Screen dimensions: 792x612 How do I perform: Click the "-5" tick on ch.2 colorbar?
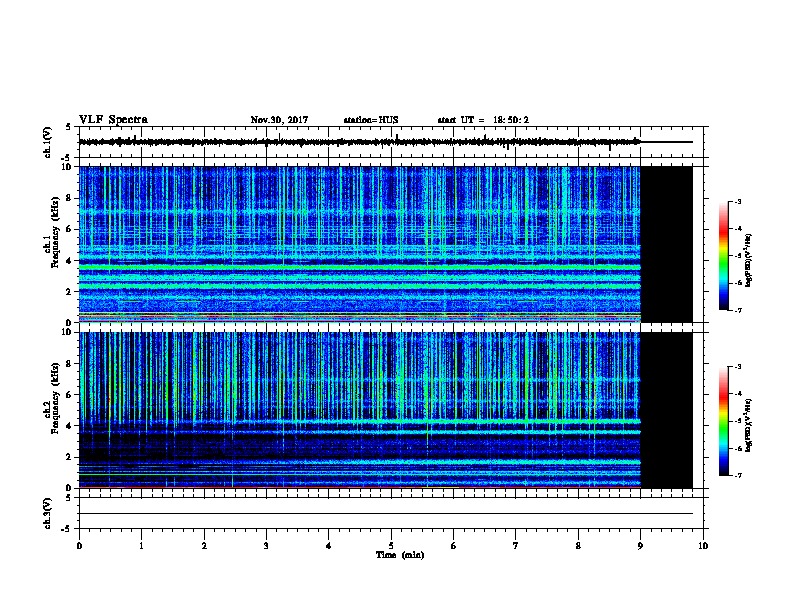click(737, 421)
